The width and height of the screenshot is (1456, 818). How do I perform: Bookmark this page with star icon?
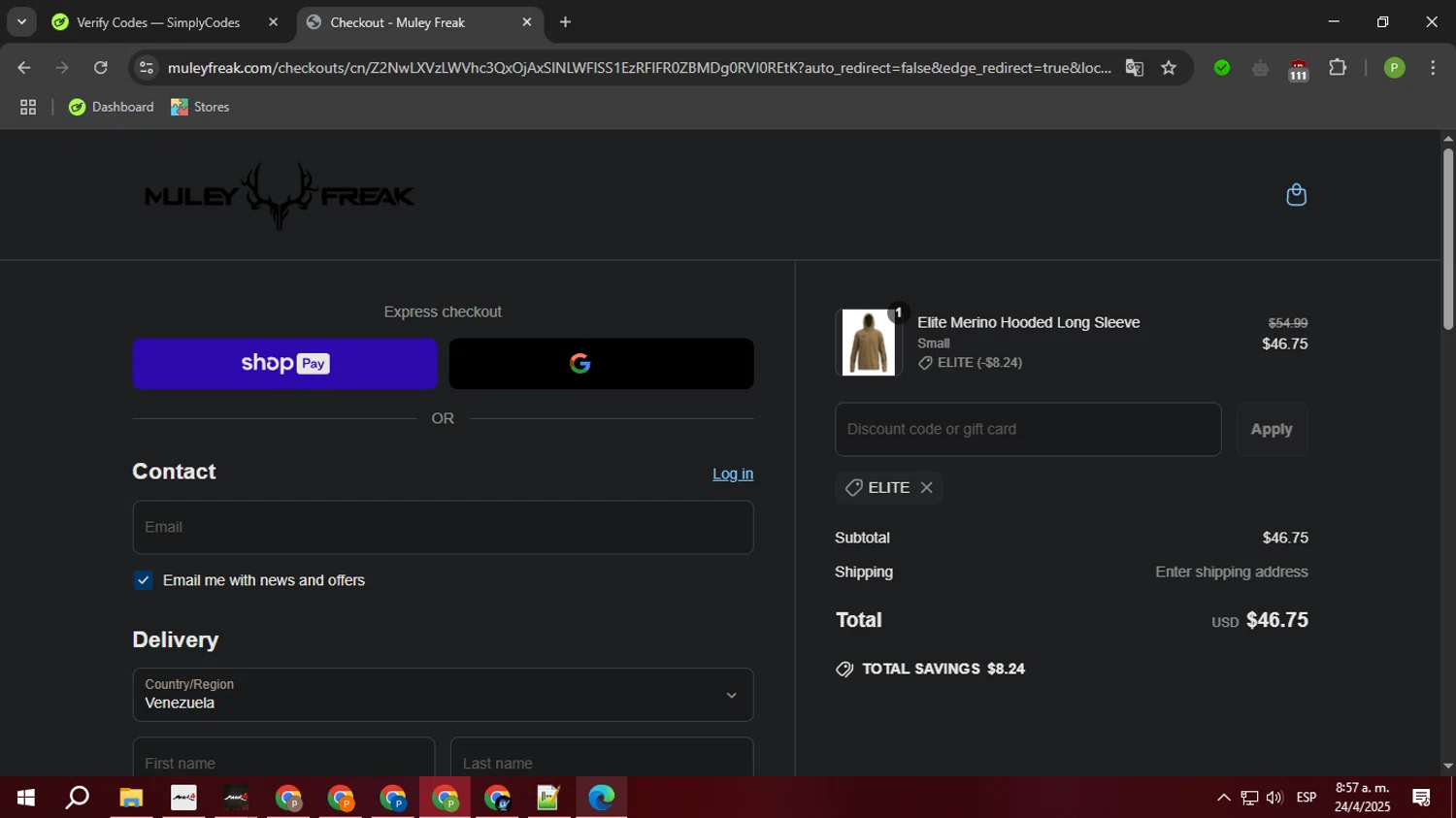[1169, 68]
